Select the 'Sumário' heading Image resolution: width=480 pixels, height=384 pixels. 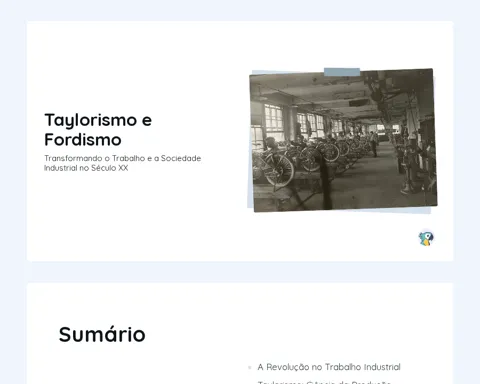[x=102, y=334]
